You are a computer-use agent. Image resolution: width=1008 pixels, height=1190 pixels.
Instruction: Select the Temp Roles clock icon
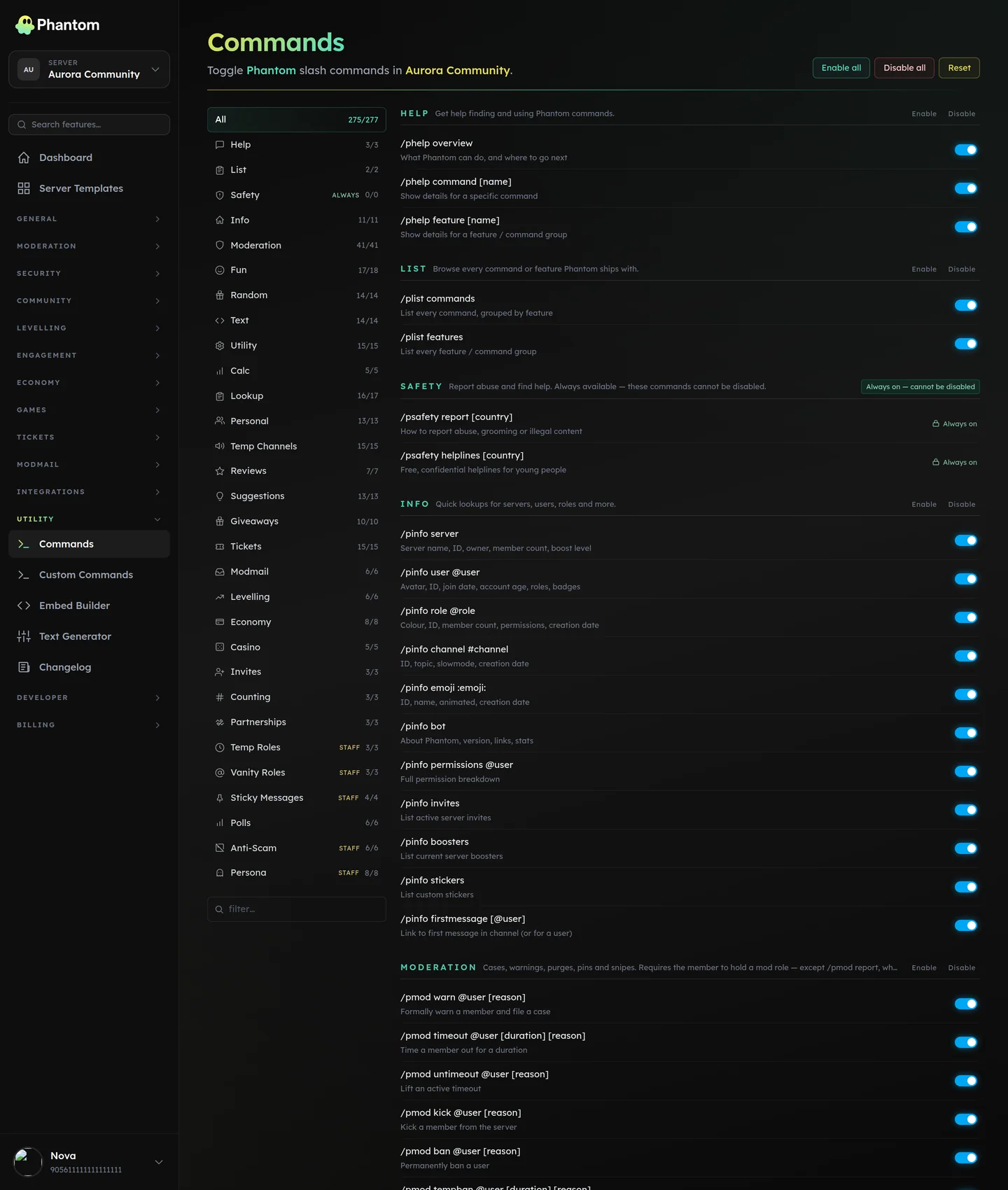220,748
